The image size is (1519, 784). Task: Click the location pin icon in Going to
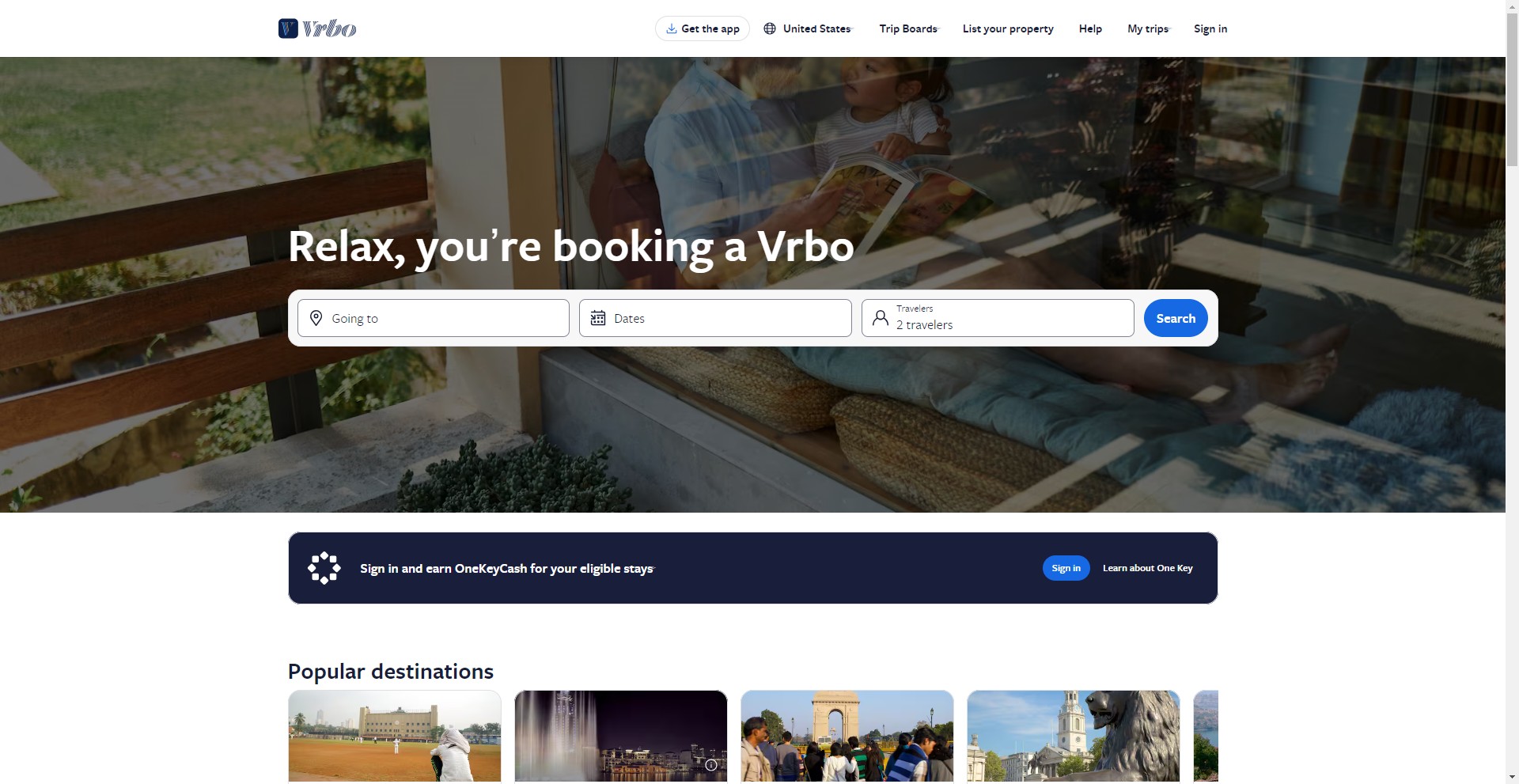pyautogui.click(x=316, y=318)
